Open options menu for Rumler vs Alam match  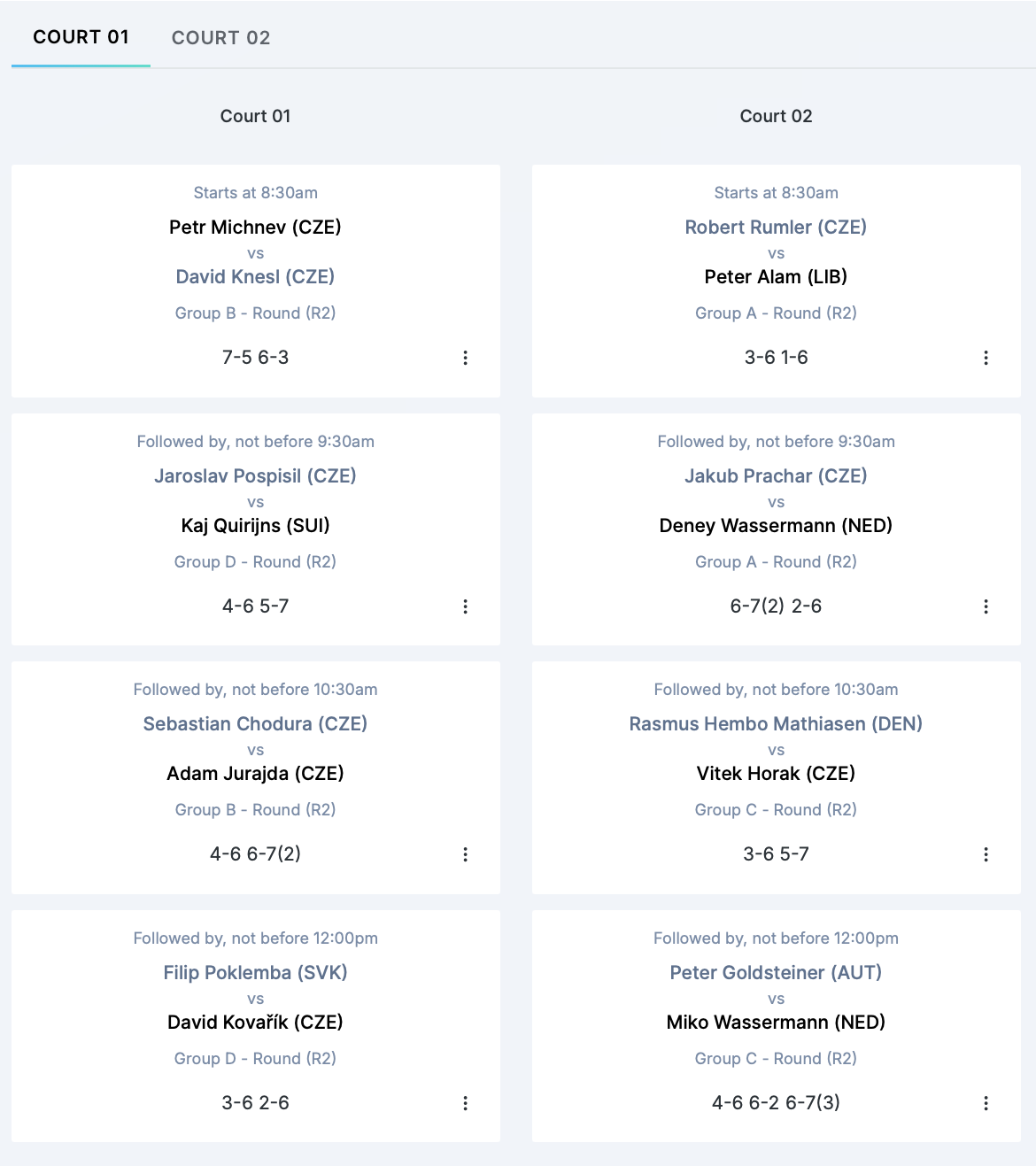click(x=986, y=358)
